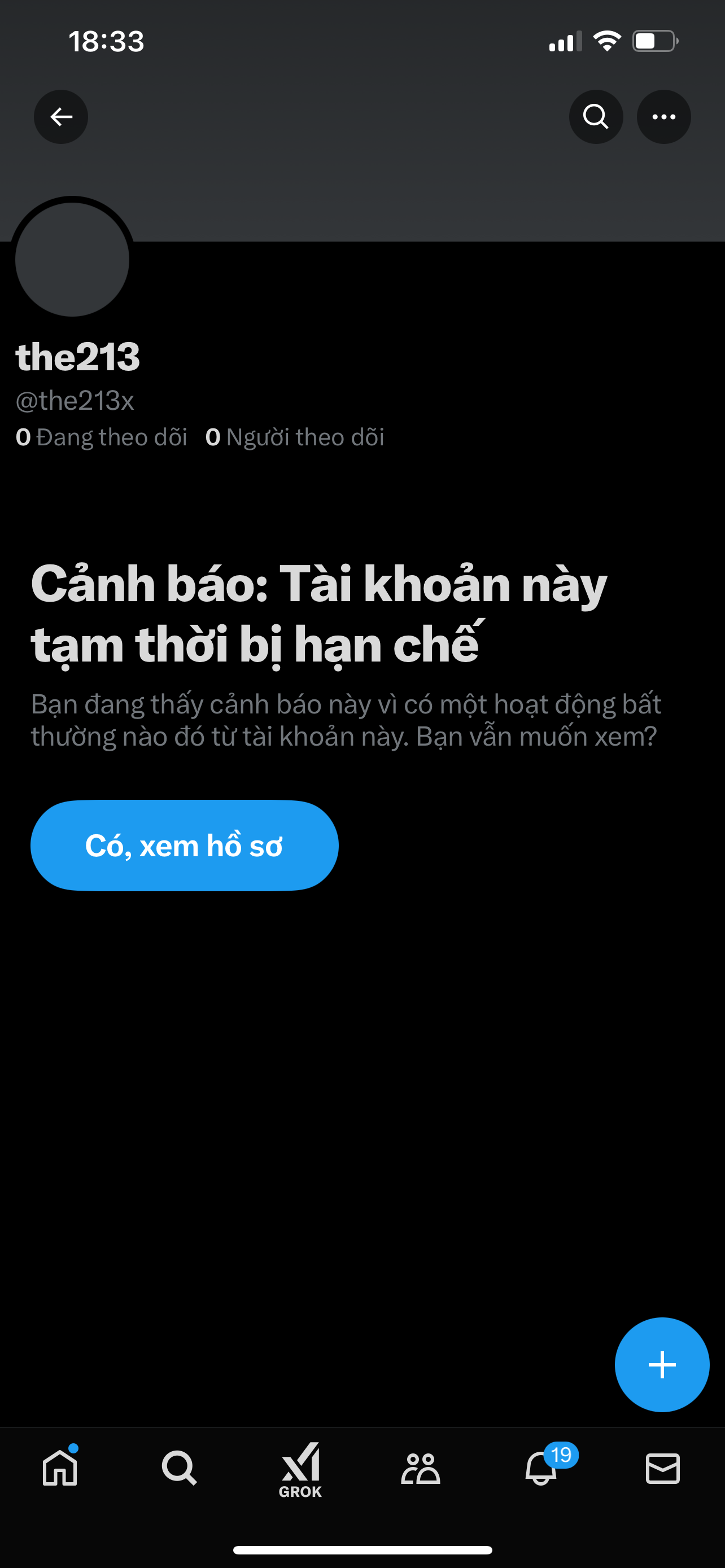Open "Người theo dõi" followers list
725x1568 pixels.
tap(295, 437)
